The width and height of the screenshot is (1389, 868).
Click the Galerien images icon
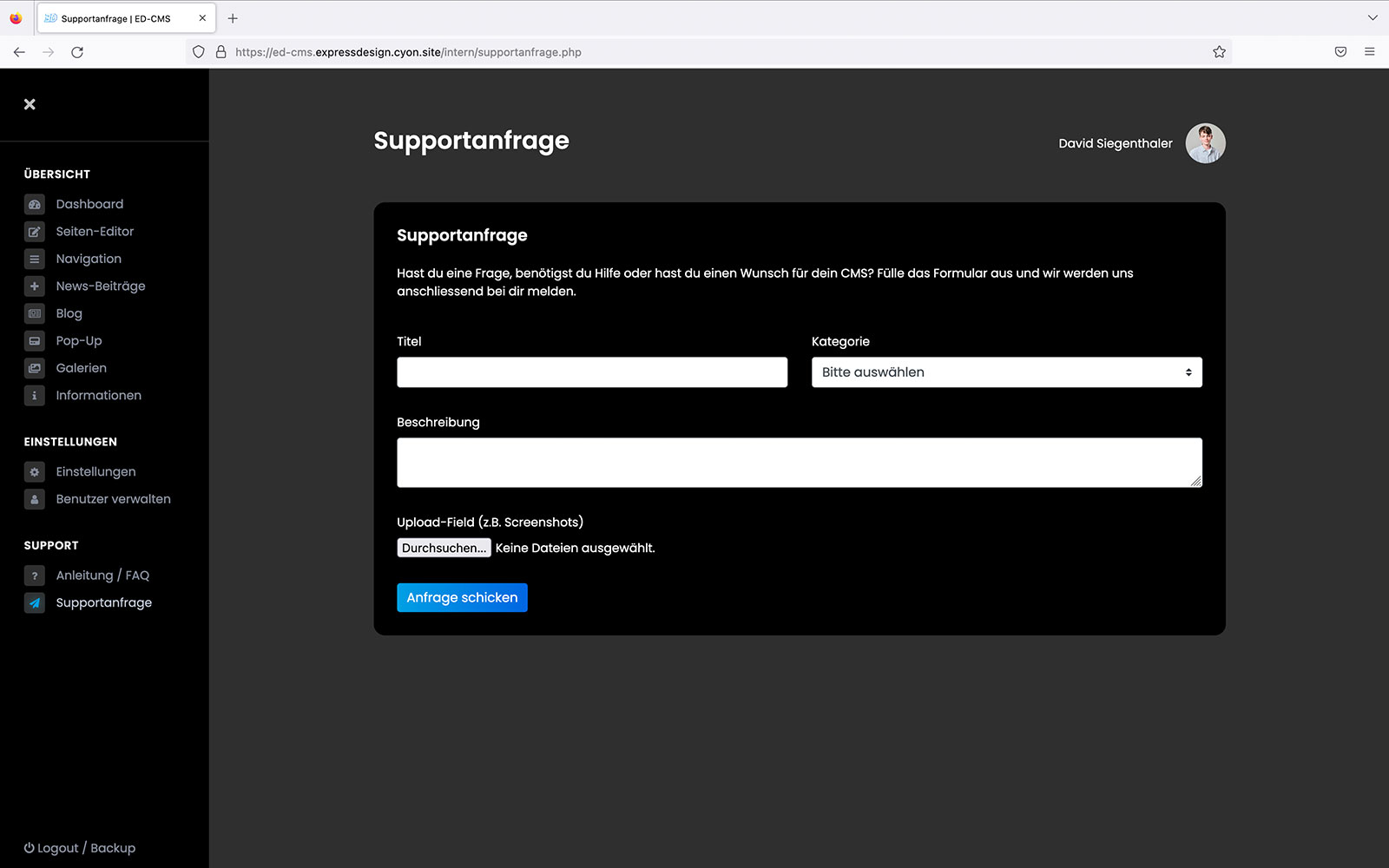(x=35, y=368)
